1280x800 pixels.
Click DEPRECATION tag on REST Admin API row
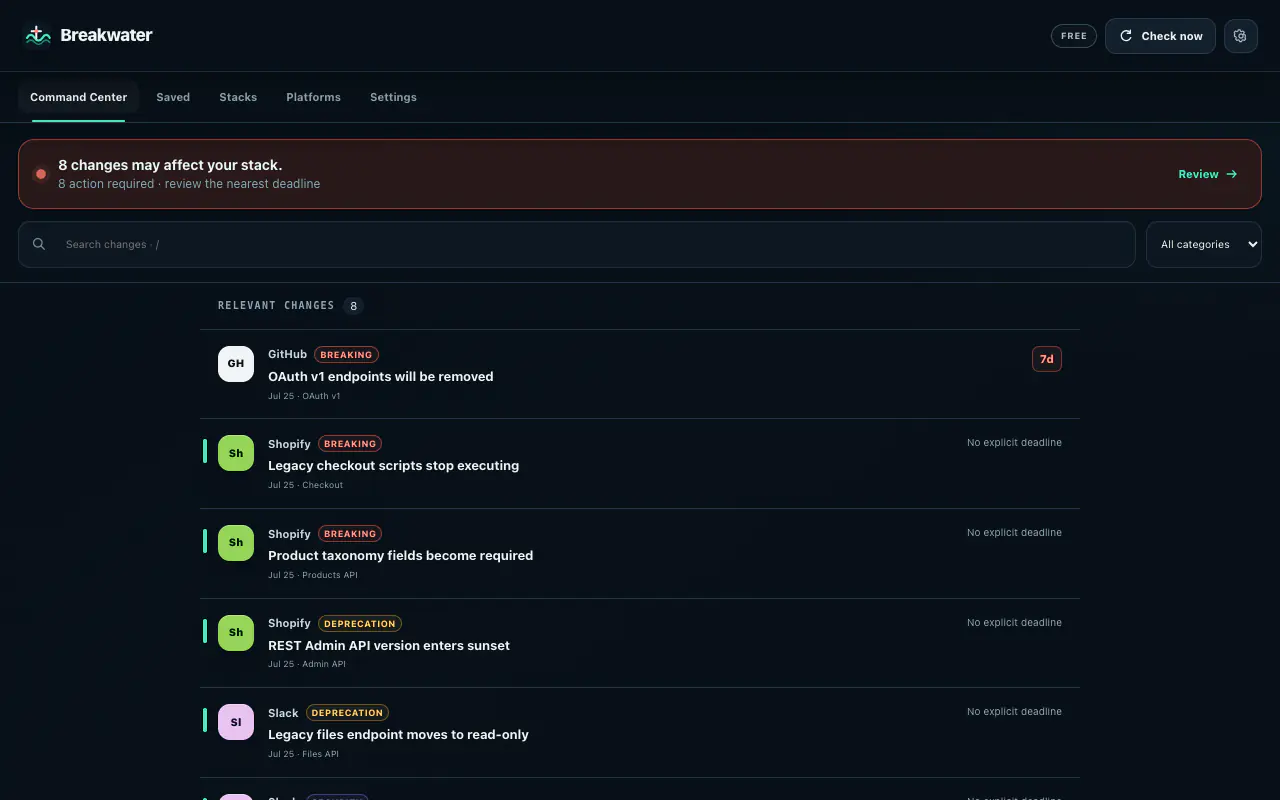pyautogui.click(x=360, y=624)
